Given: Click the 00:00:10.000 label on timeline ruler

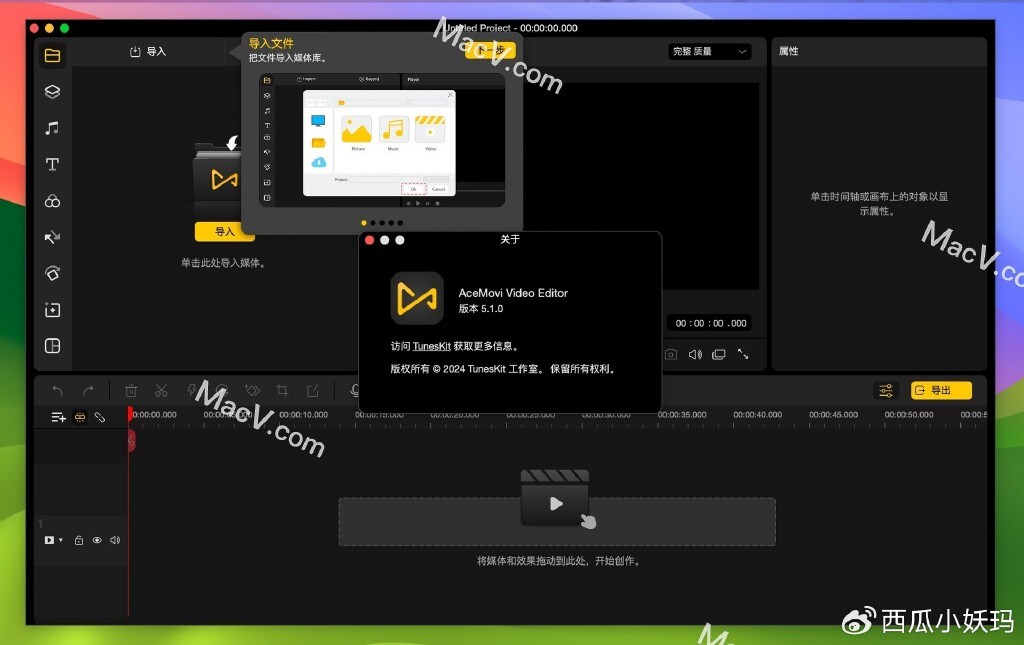Looking at the screenshot, I should tap(304, 415).
